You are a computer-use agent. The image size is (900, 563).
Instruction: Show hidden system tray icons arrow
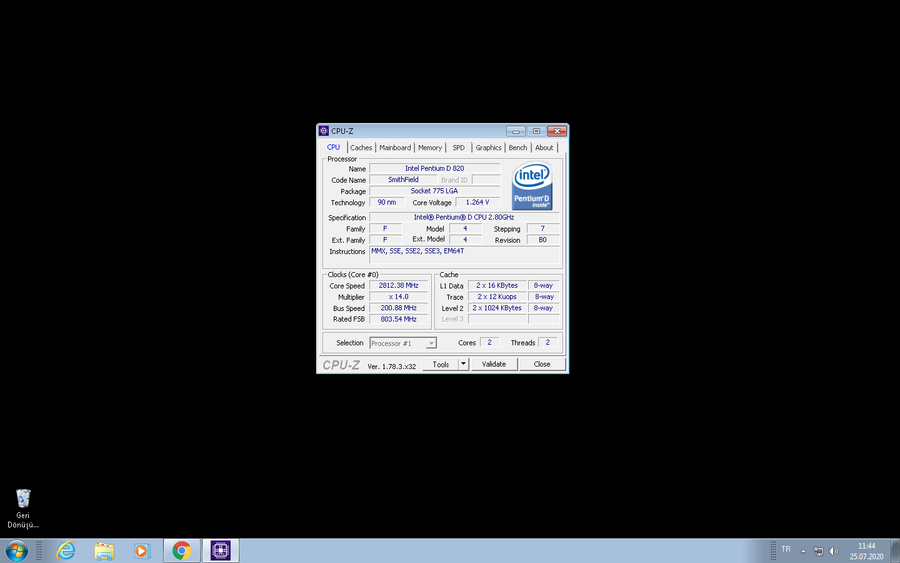(803, 552)
